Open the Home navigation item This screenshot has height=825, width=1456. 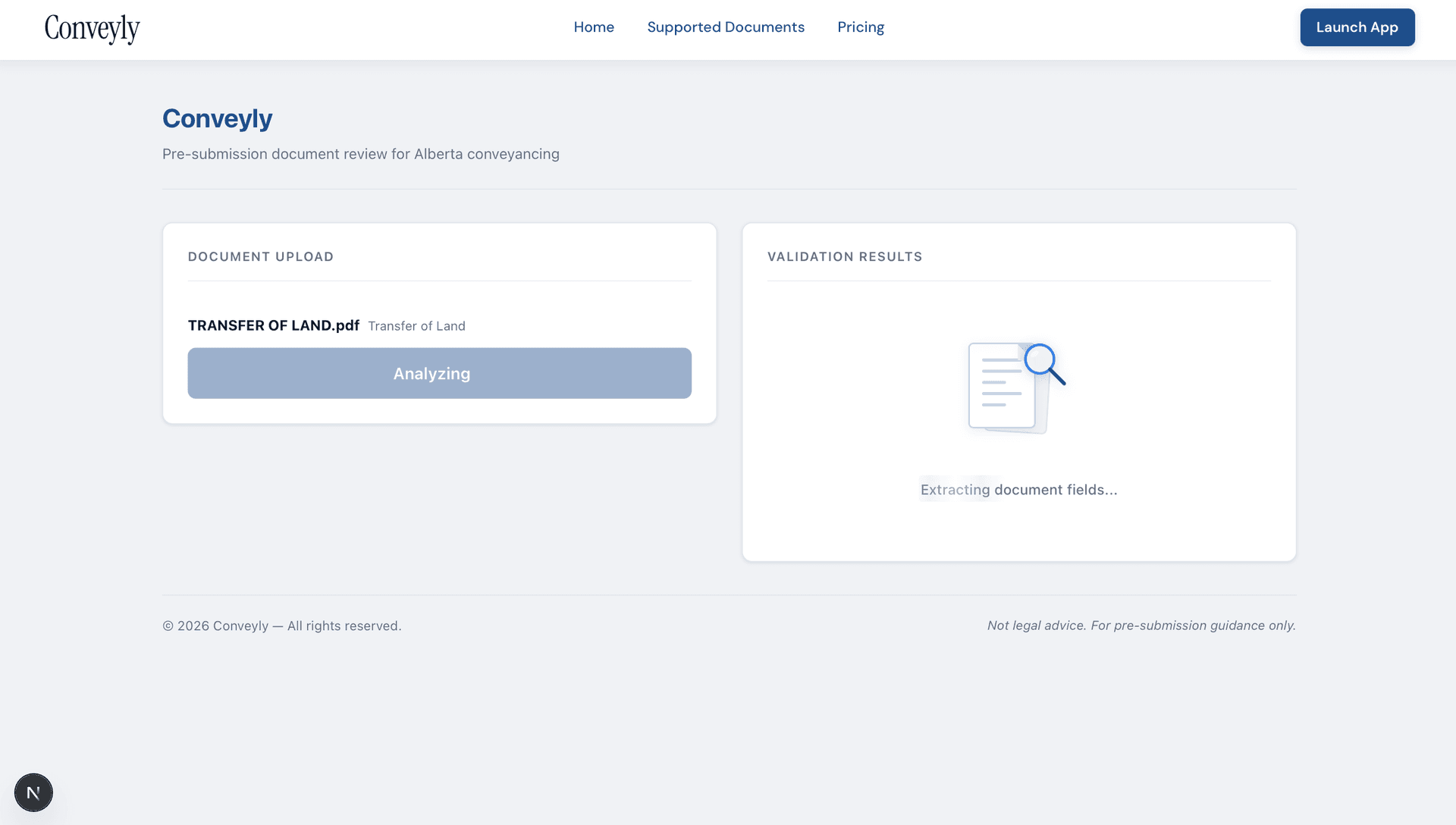coord(594,27)
